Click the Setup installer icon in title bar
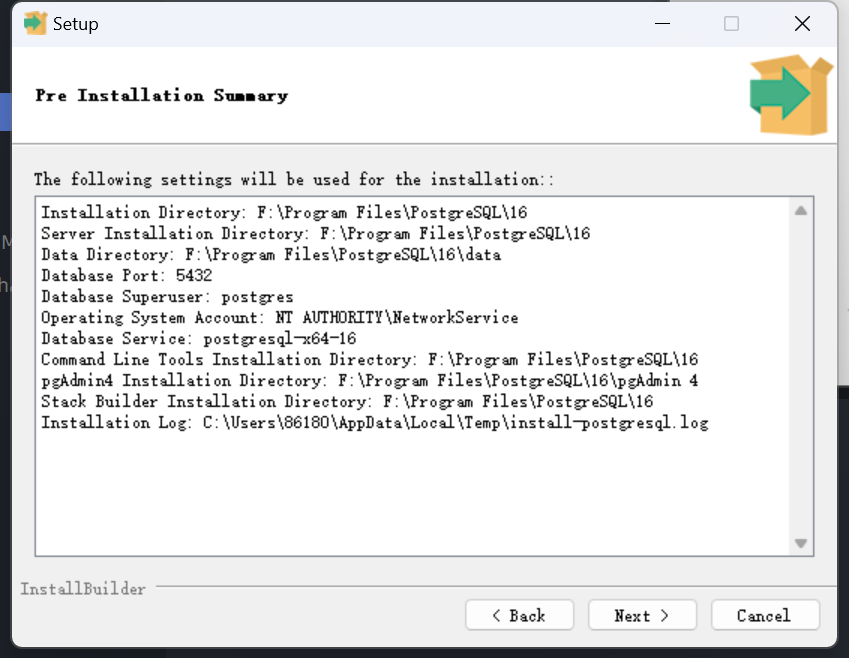Image resolution: width=849 pixels, height=658 pixels. [x=35, y=23]
